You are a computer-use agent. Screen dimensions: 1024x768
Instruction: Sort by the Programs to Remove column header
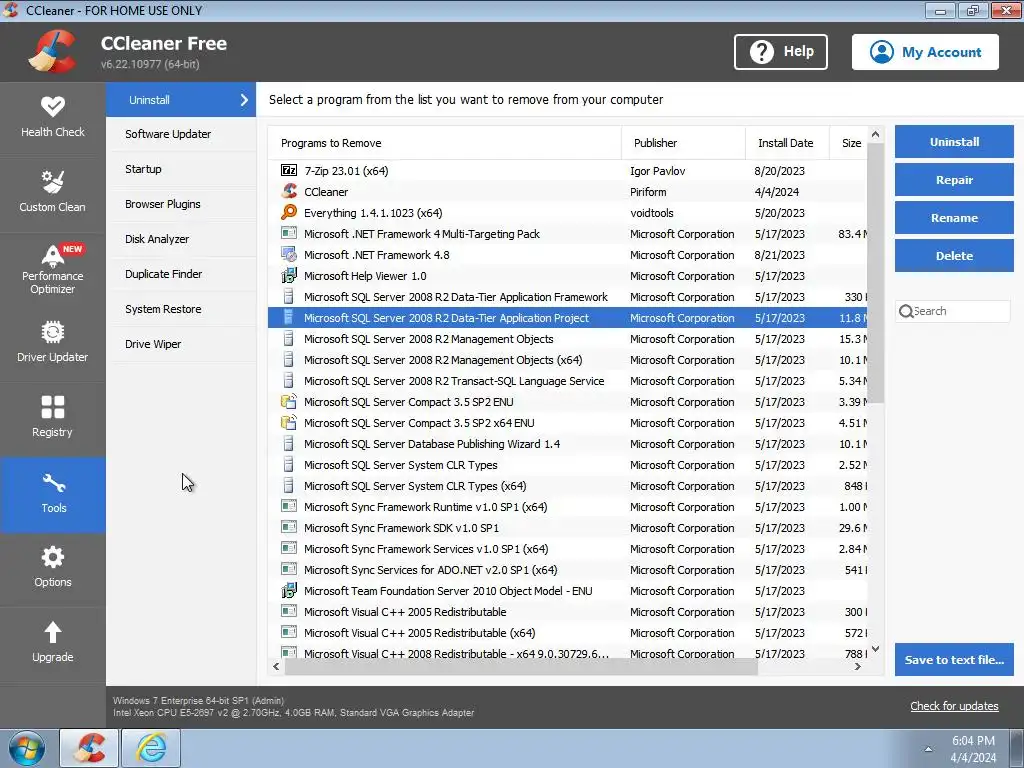pos(445,142)
